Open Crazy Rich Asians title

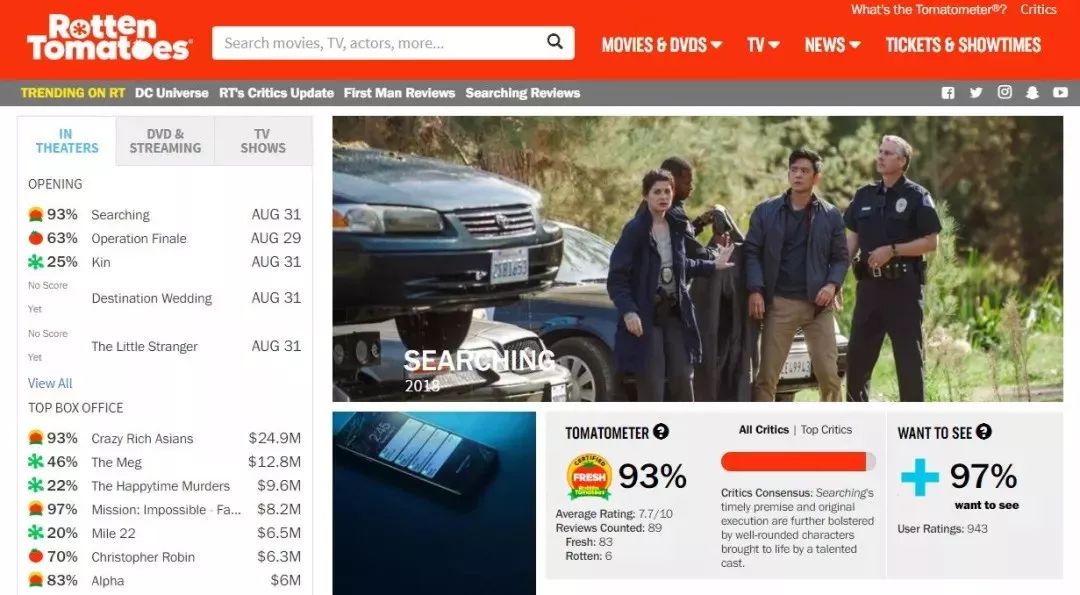click(142, 439)
